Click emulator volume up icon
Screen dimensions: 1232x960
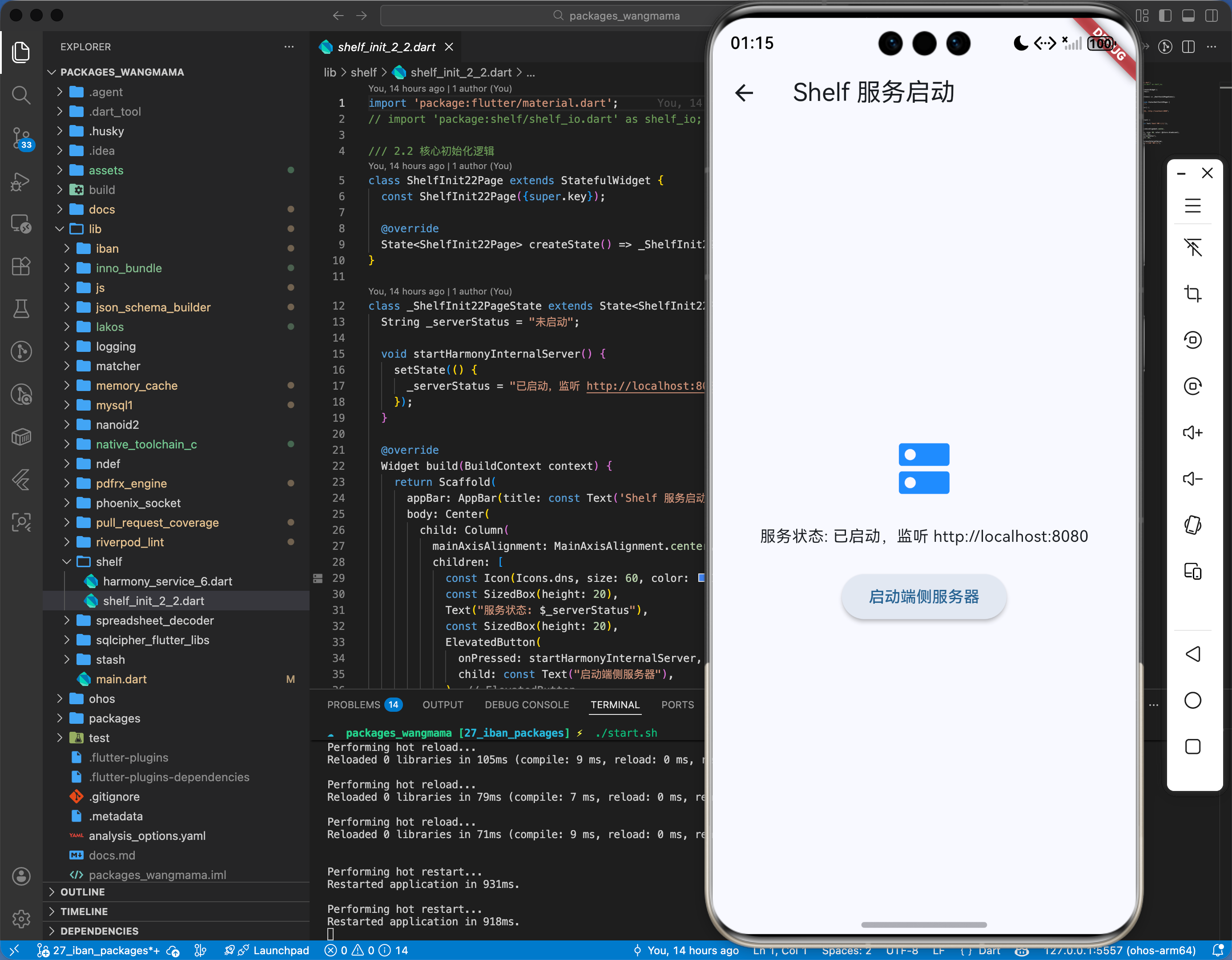point(1192,432)
